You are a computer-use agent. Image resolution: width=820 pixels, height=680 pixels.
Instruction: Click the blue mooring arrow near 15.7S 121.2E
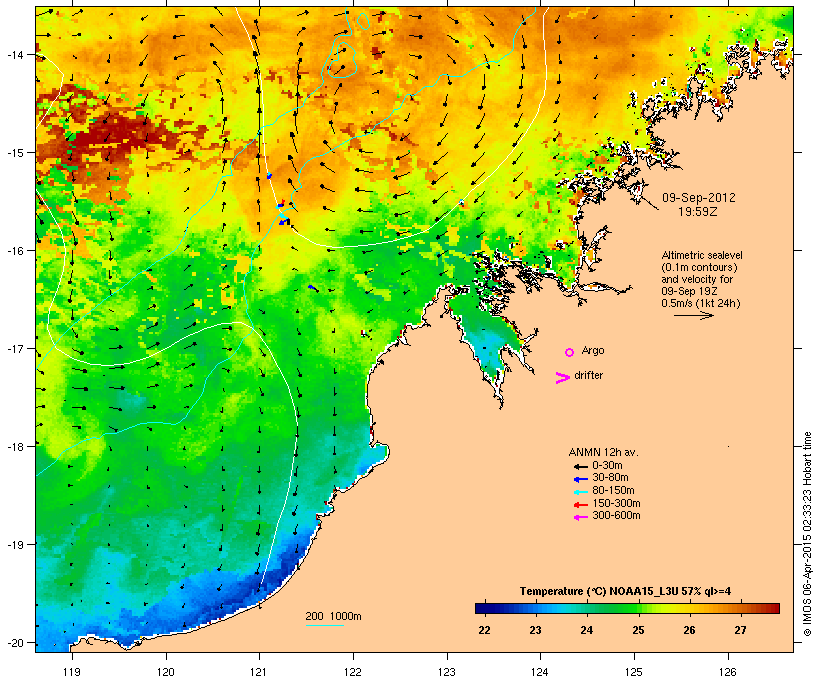[284, 222]
